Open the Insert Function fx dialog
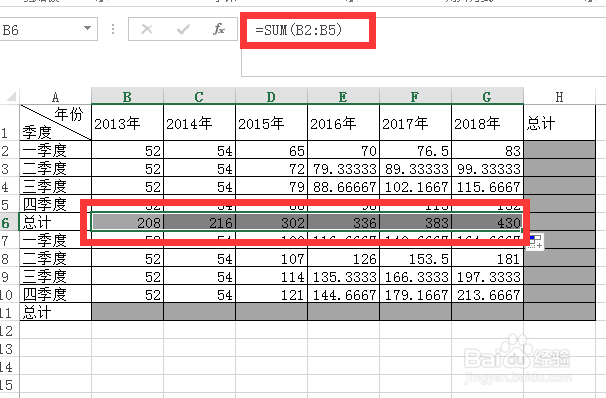This screenshot has width=606, height=398. 218,29
